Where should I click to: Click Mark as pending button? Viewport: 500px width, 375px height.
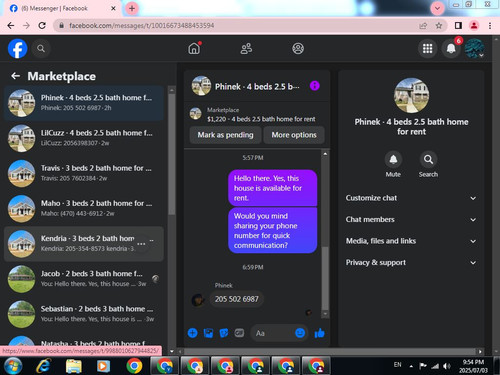225,135
